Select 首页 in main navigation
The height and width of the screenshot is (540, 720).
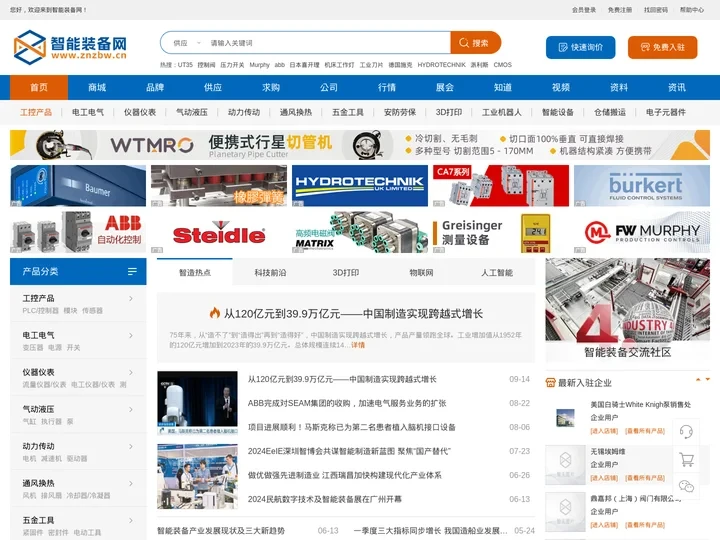pyautogui.click(x=39, y=87)
